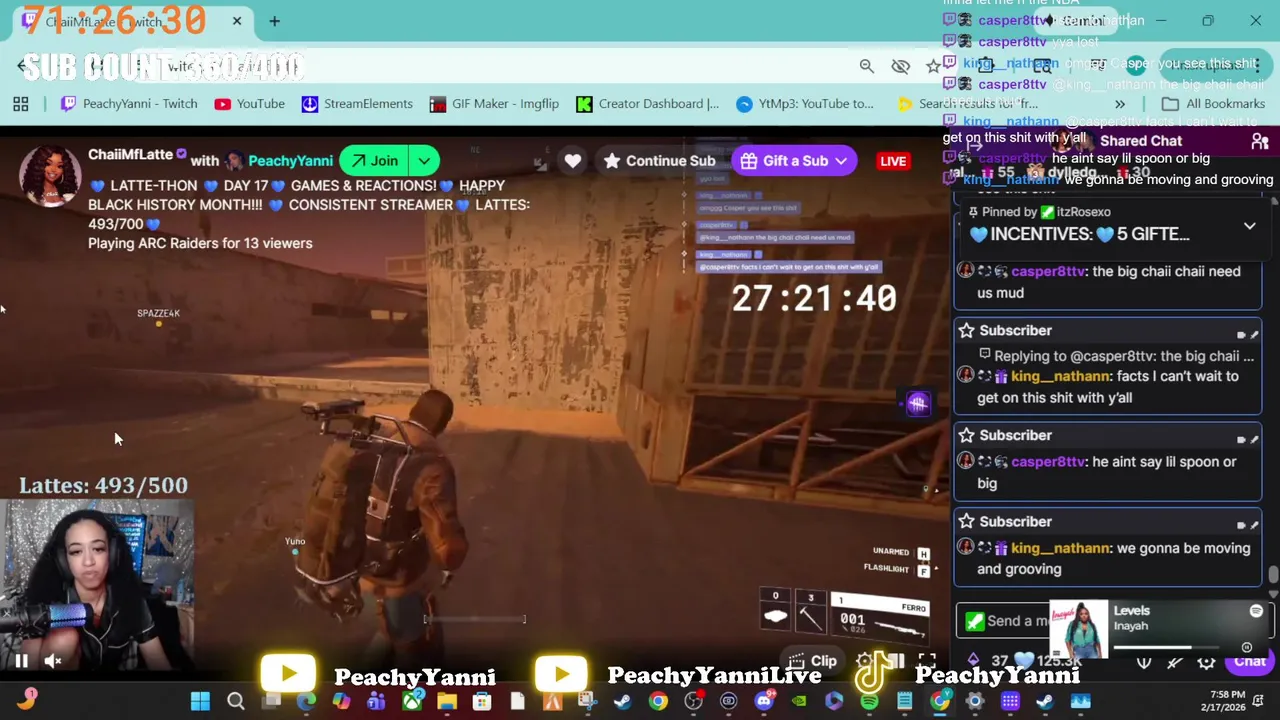Bookmark this page with the star
The image size is (1280, 720).
[933, 66]
